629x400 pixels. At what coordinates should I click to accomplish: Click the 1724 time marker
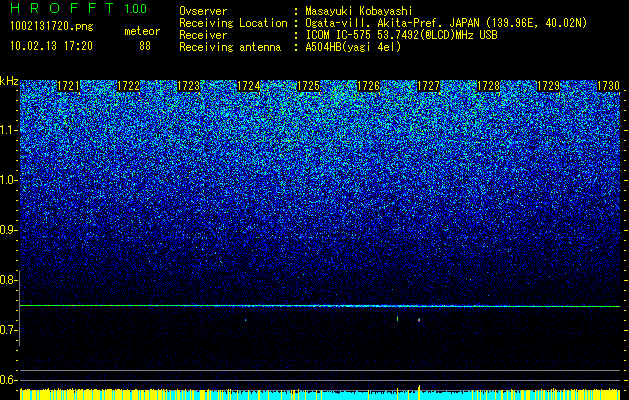tap(248, 86)
